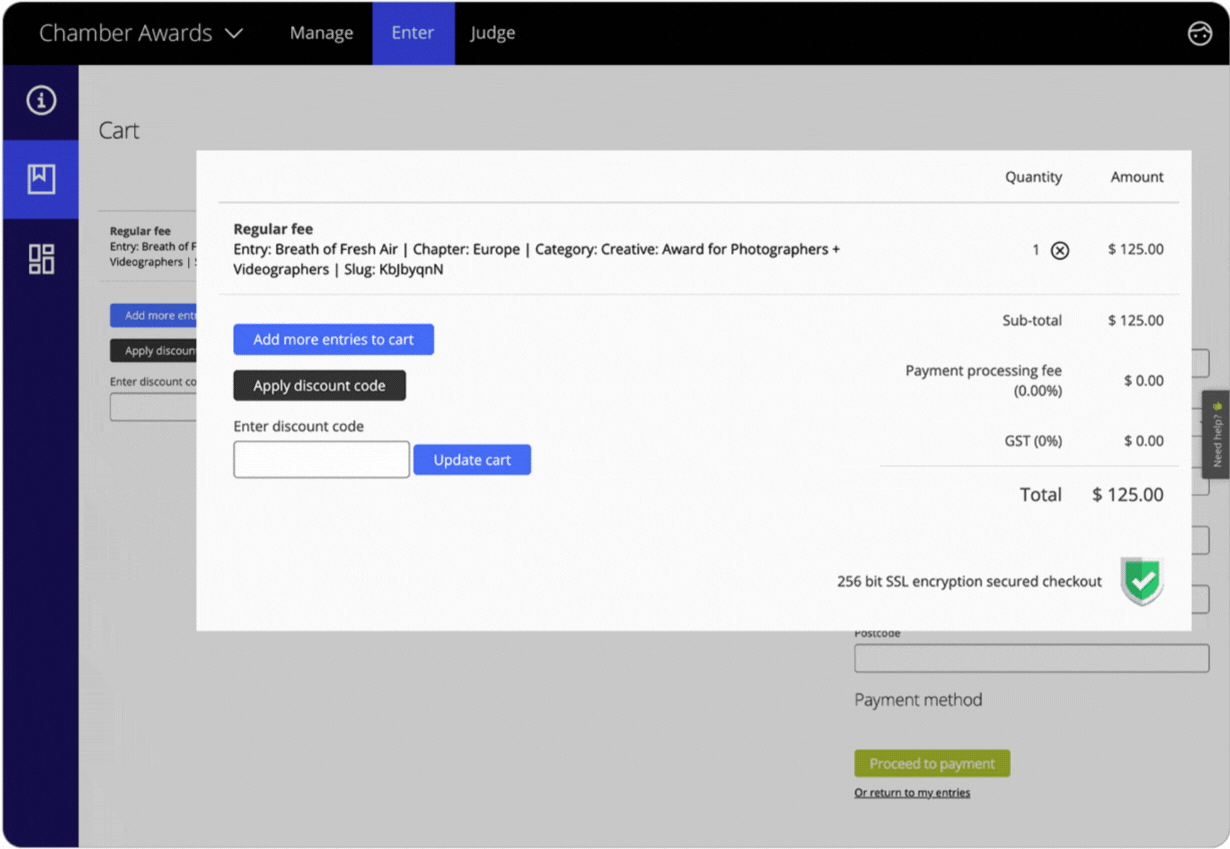
Task: Expand the Chamber Awards dropdown
Action: coord(138,32)
